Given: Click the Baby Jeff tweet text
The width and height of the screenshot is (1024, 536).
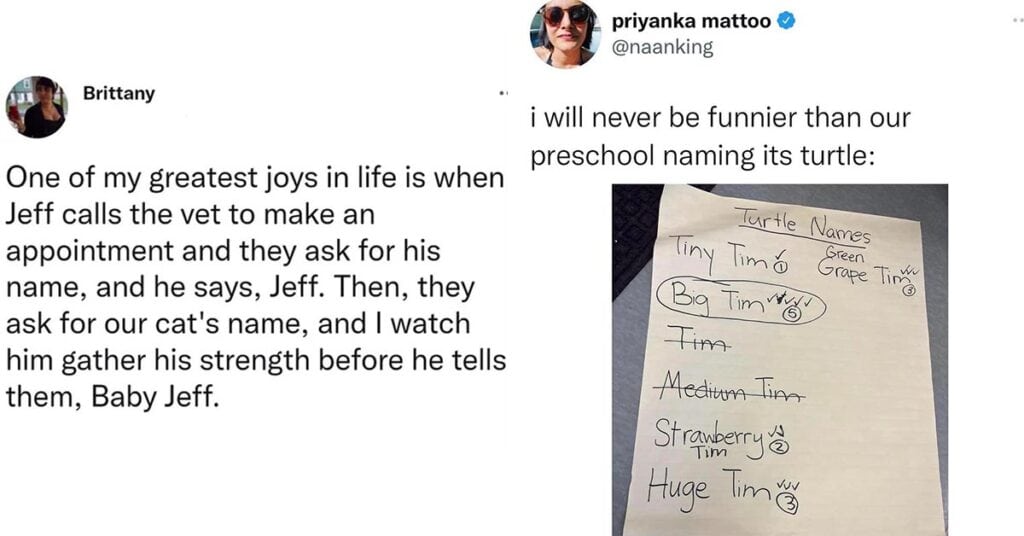Looking at the screenshot, I should [255, 287].
